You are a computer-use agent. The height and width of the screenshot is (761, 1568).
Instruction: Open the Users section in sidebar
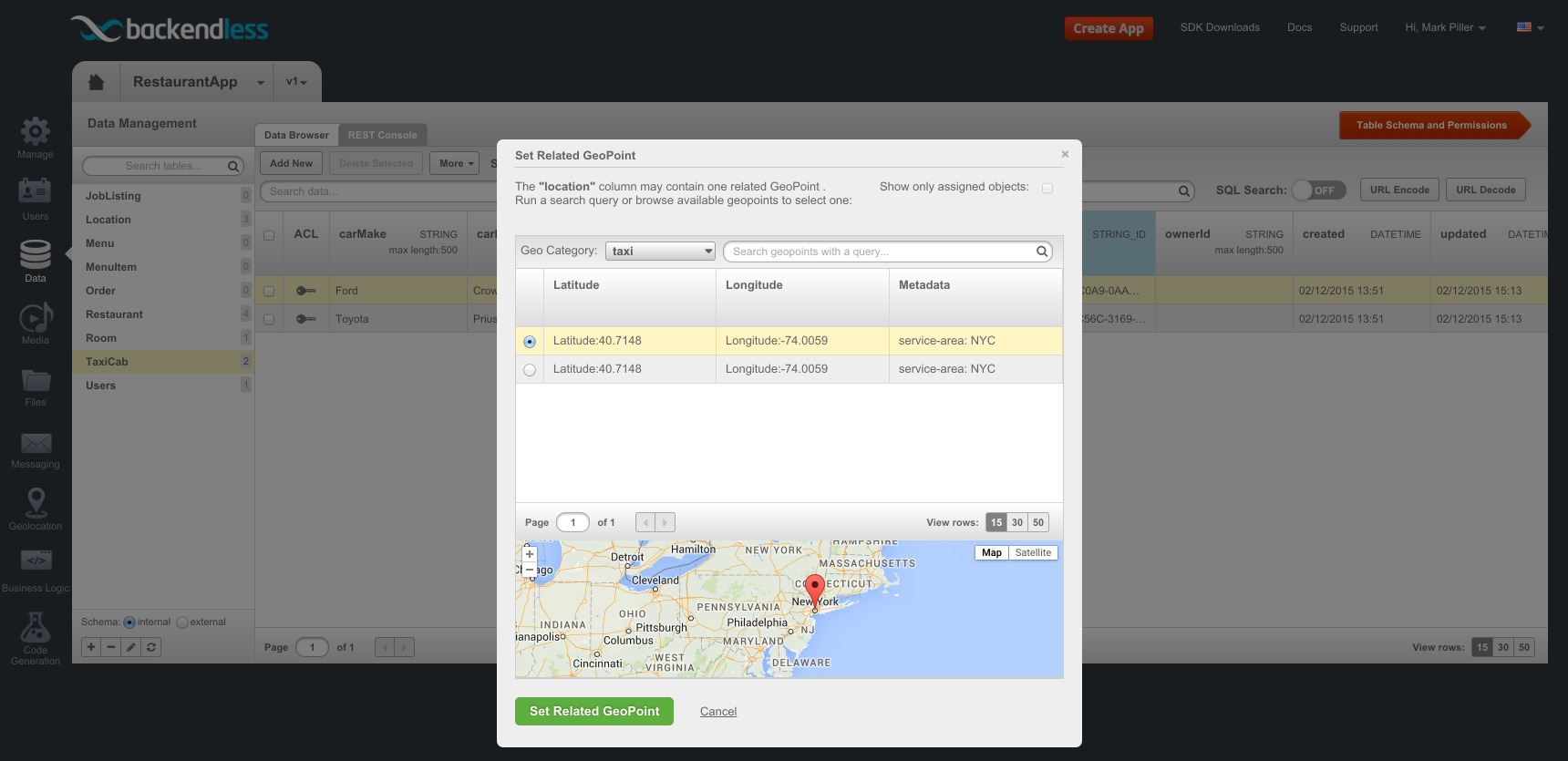point(35,200)
